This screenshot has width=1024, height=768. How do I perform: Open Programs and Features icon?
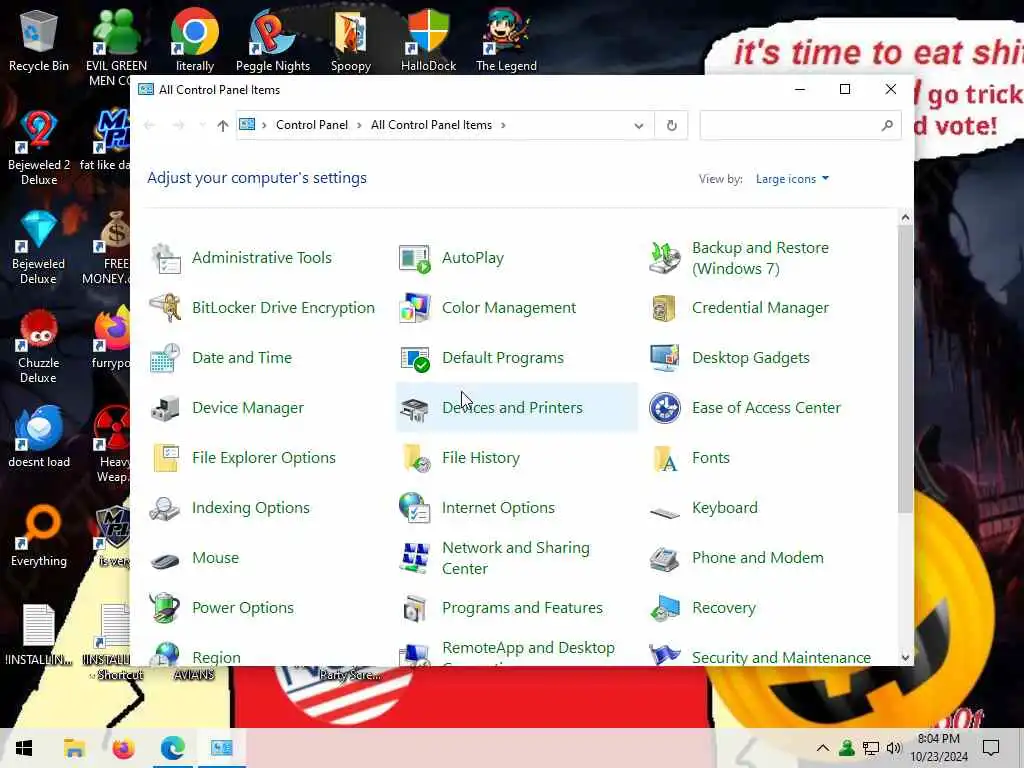(415, 608)
